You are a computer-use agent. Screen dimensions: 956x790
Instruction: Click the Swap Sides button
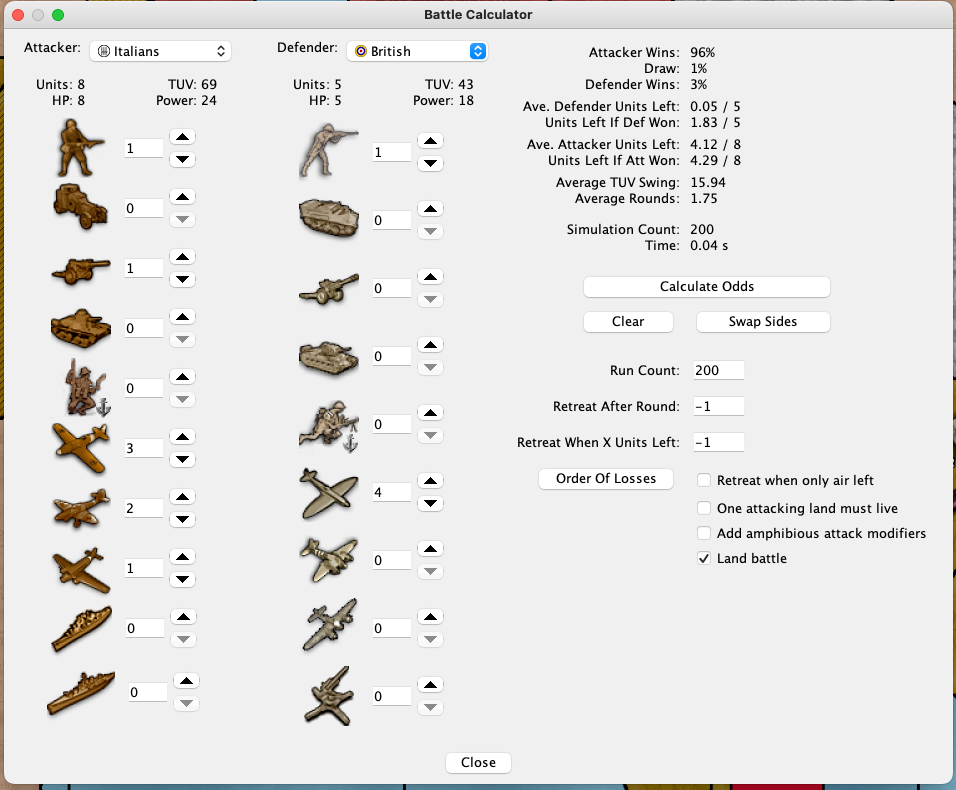(762, 322)
